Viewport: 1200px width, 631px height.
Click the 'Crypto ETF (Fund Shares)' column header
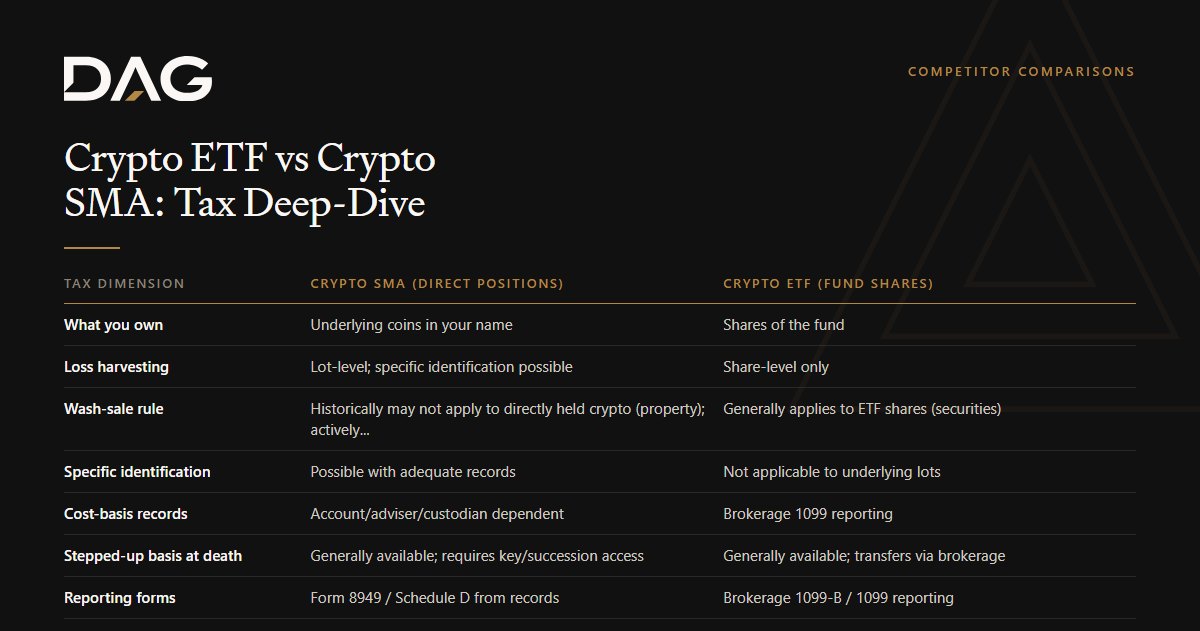click(x=828, y=284)
